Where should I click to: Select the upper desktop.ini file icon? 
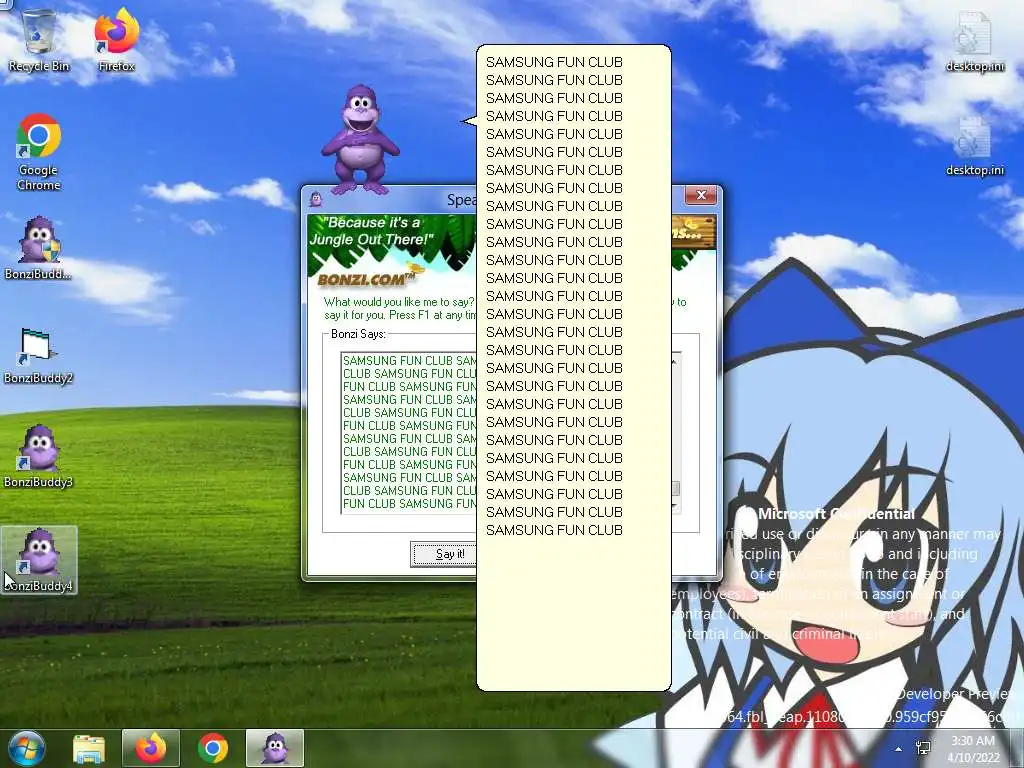tap(975, 40)
